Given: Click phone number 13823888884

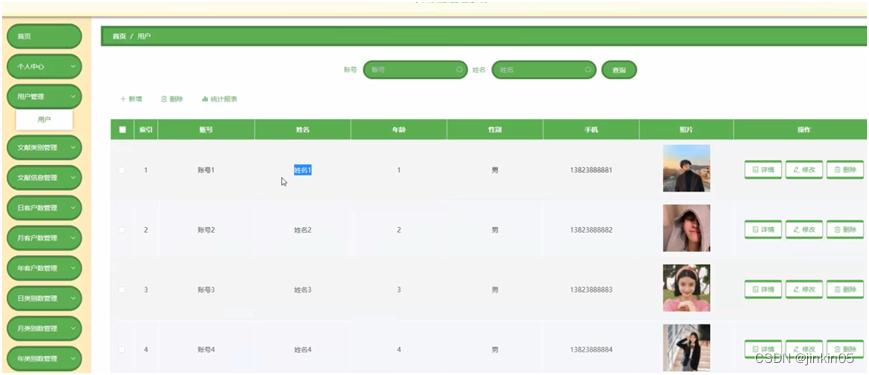Looking at the screenshot, I should click(x=591, y=350).
